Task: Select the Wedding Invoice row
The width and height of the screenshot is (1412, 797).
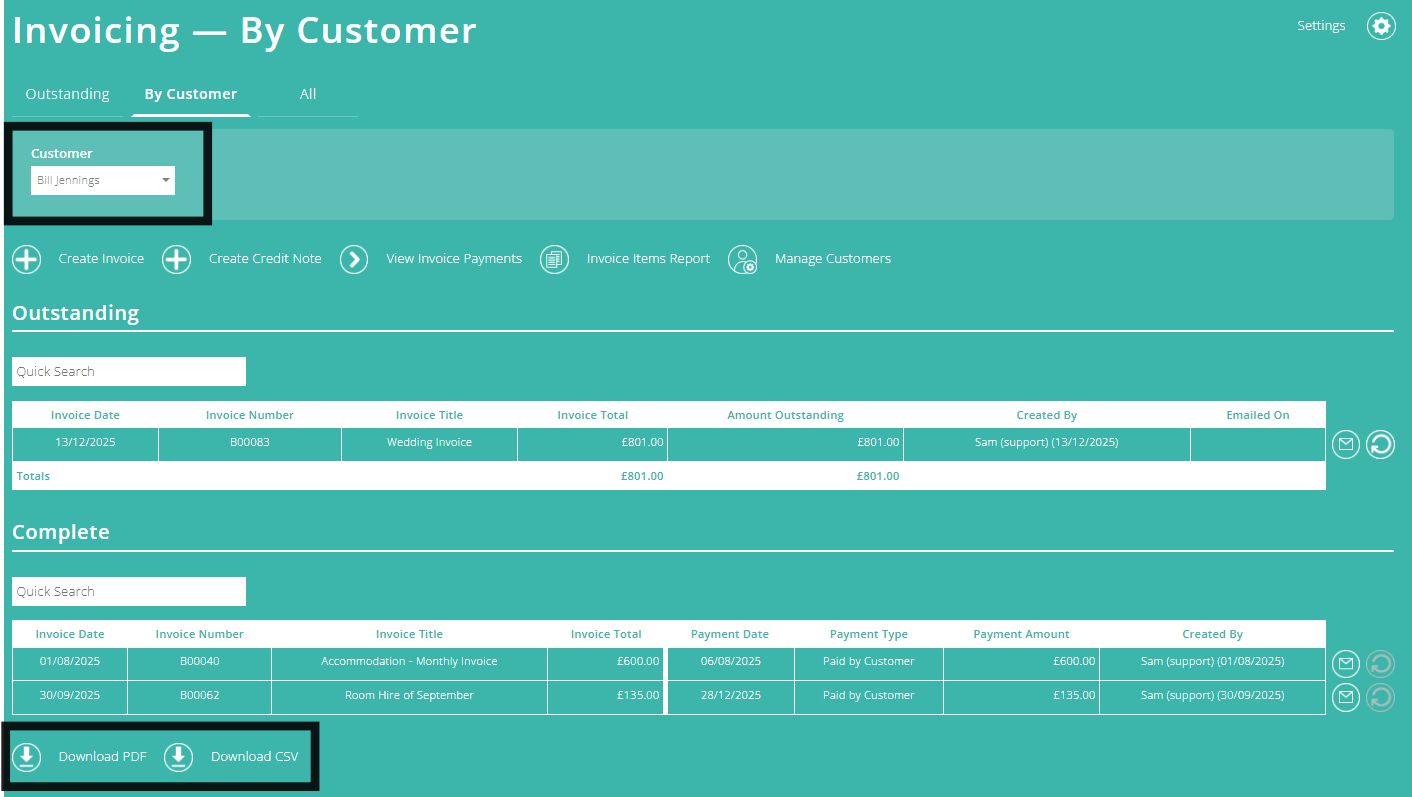Action: click(429, 441)
